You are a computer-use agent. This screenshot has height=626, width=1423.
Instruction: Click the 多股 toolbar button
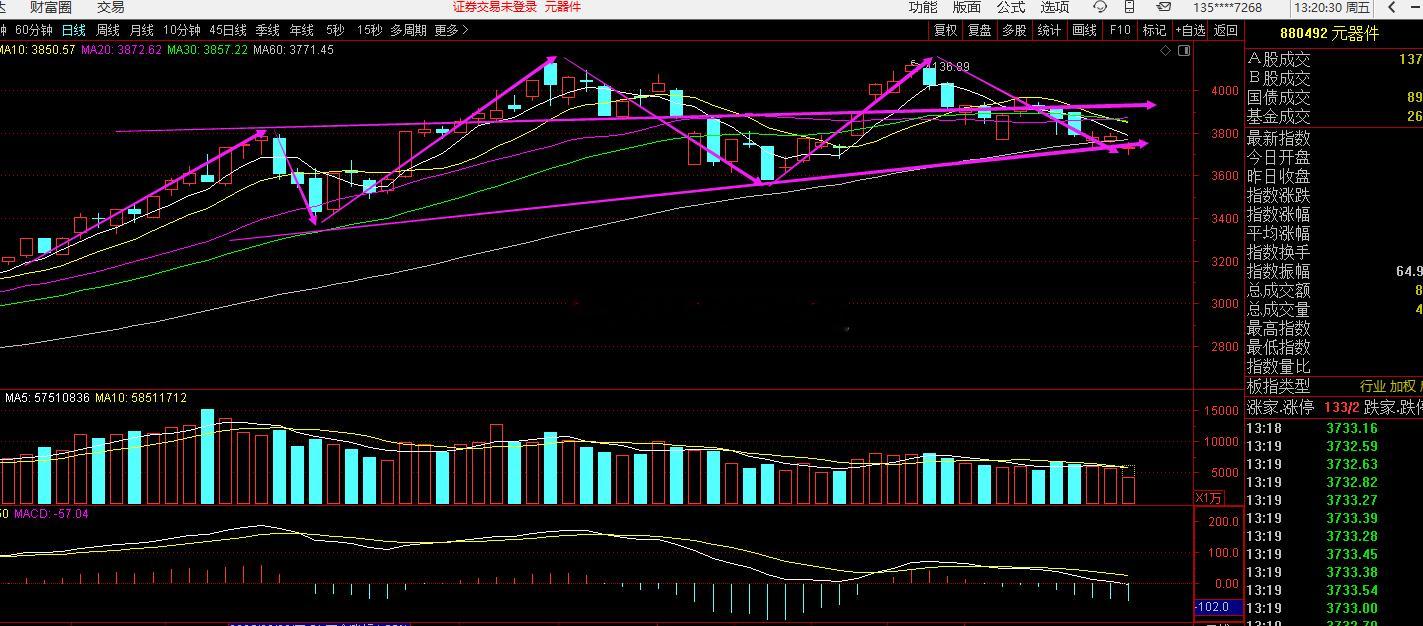point(1014,30)
